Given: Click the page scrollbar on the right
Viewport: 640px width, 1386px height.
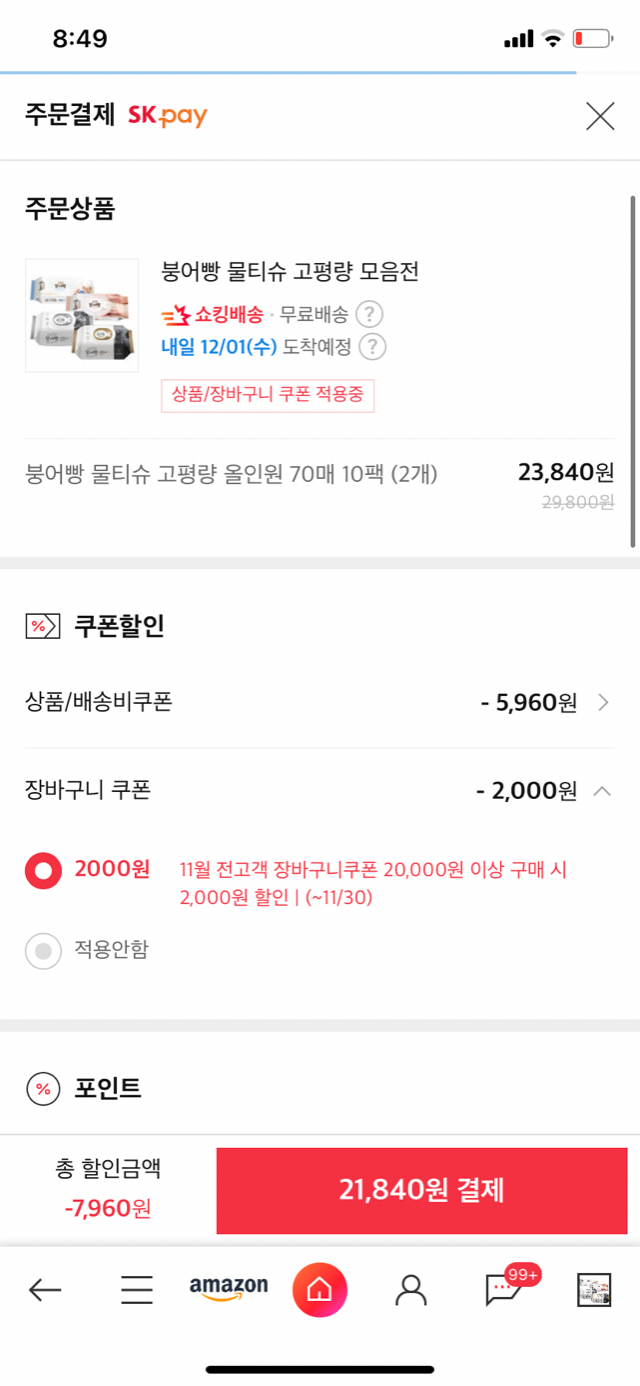Looking at the screenshot, I should coord(633,370).
